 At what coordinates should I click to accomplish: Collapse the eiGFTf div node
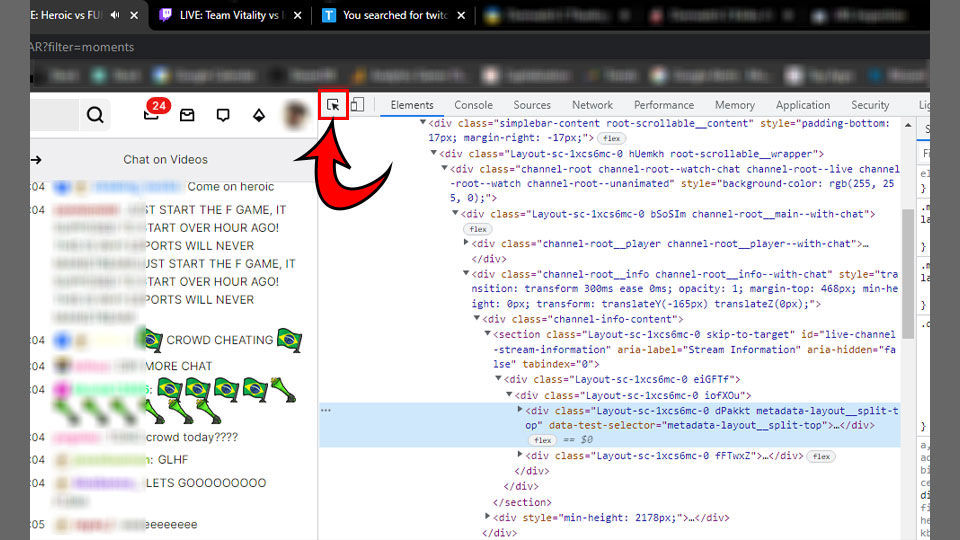point(498,378)
